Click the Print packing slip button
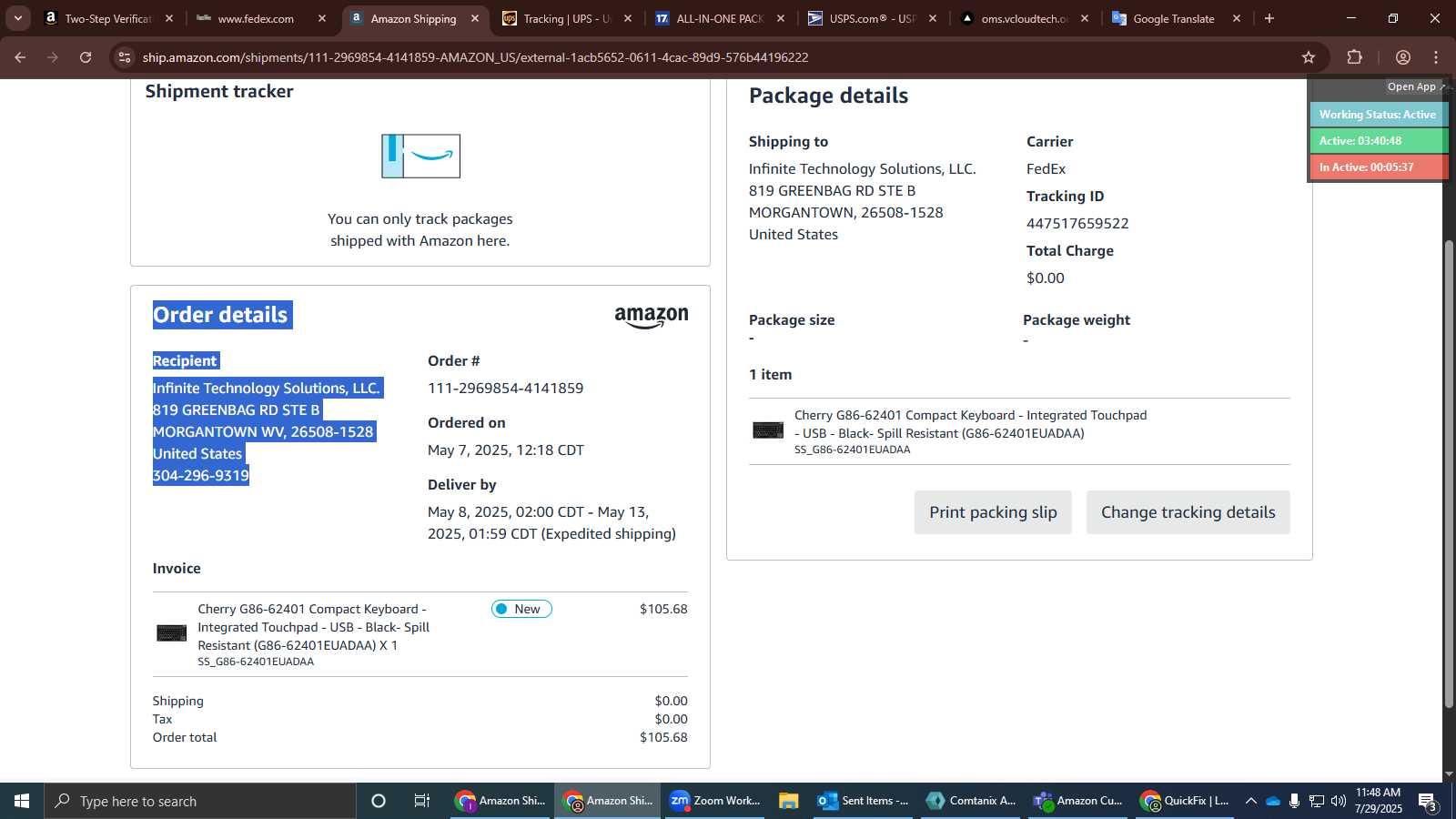The image size is (1456, 819). (993, 512)
